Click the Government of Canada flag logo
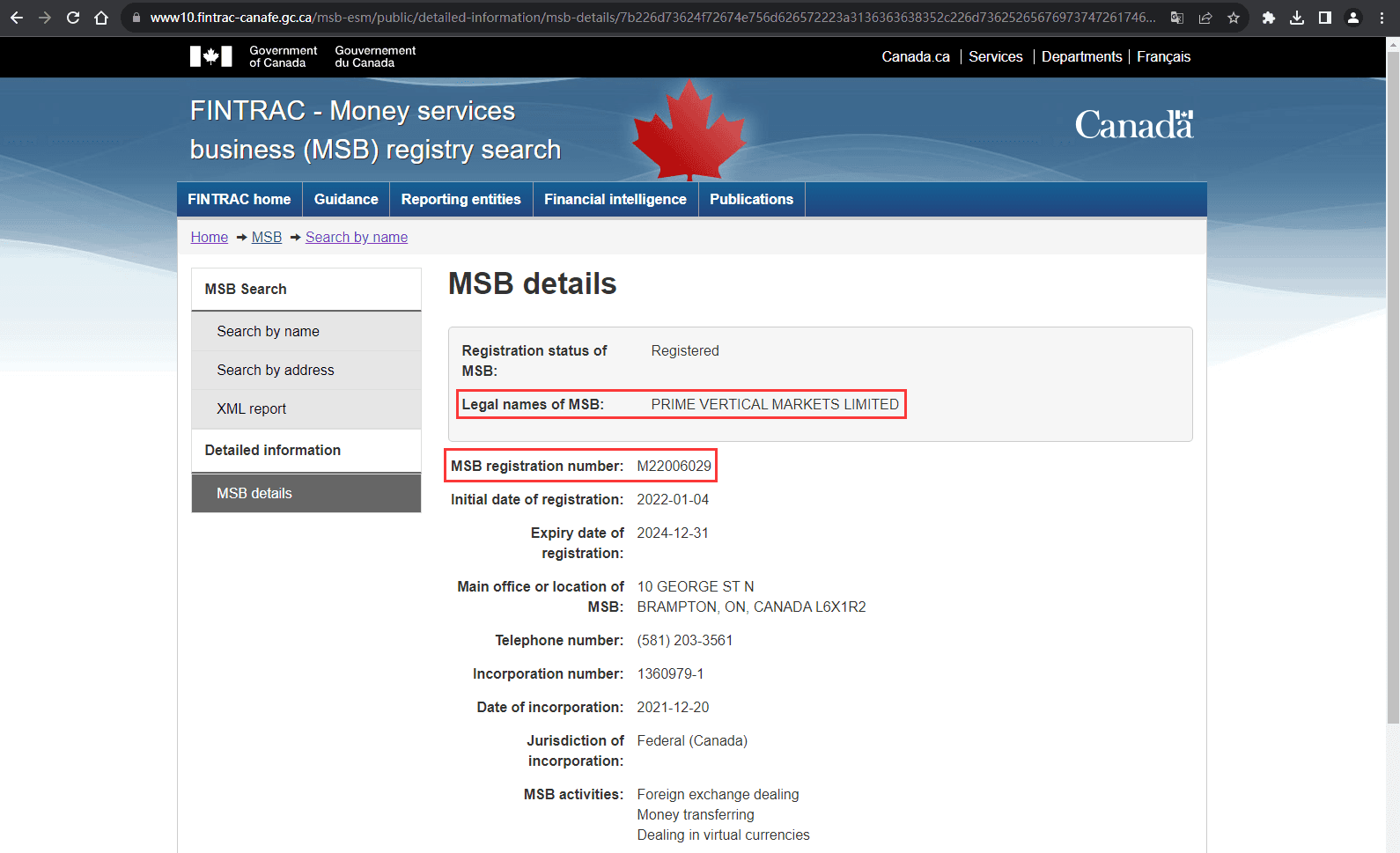The height and width of the screenshot is (853, 1400). tap(211, 56)
